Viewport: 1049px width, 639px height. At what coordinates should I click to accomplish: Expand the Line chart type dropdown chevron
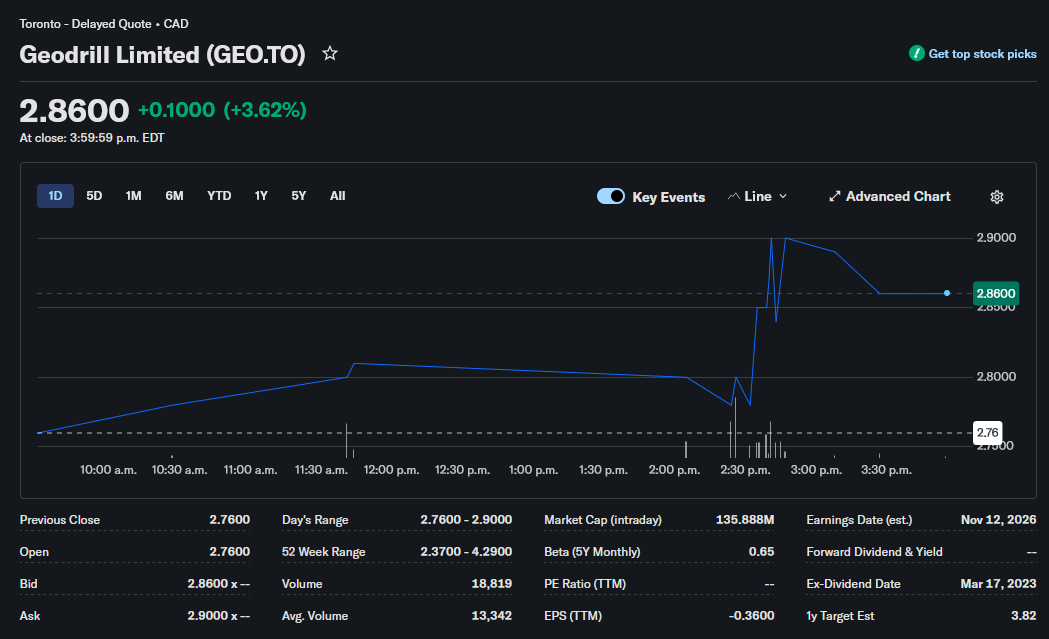click(x=783, y=197)
